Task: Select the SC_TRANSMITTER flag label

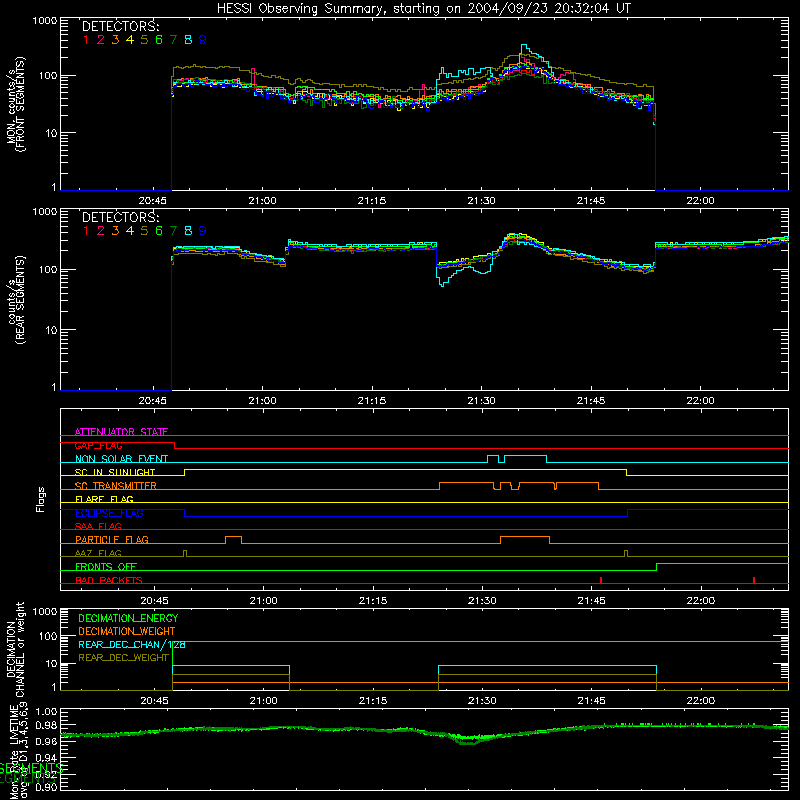Action: [x=116, y=486]
